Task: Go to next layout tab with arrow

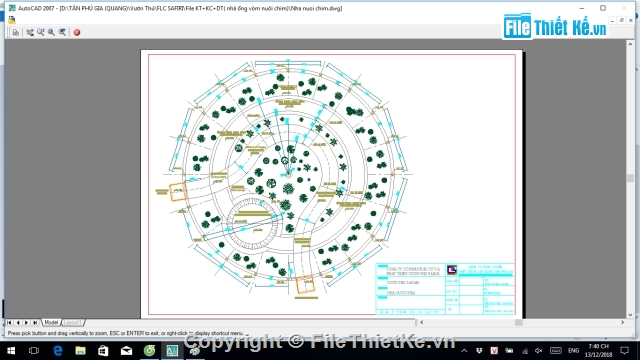Action: [x=27, y=322]
